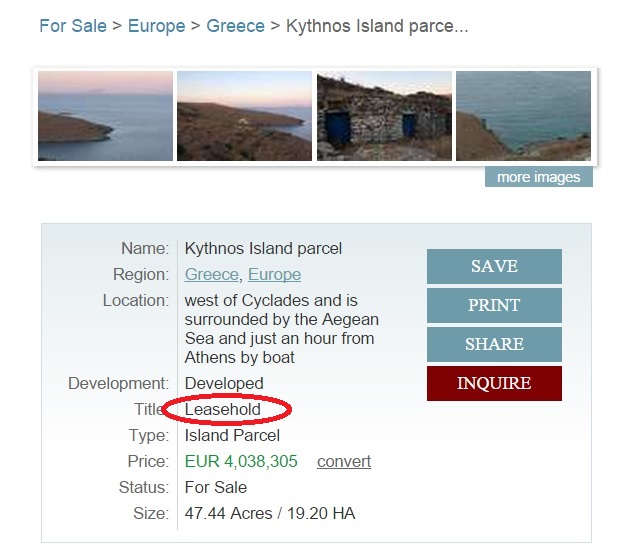This screenshot has width=638, height=554.
Task: Select the fourth thumbnail showing the sea
Action: pyautogui.click(x=523, y=116)
